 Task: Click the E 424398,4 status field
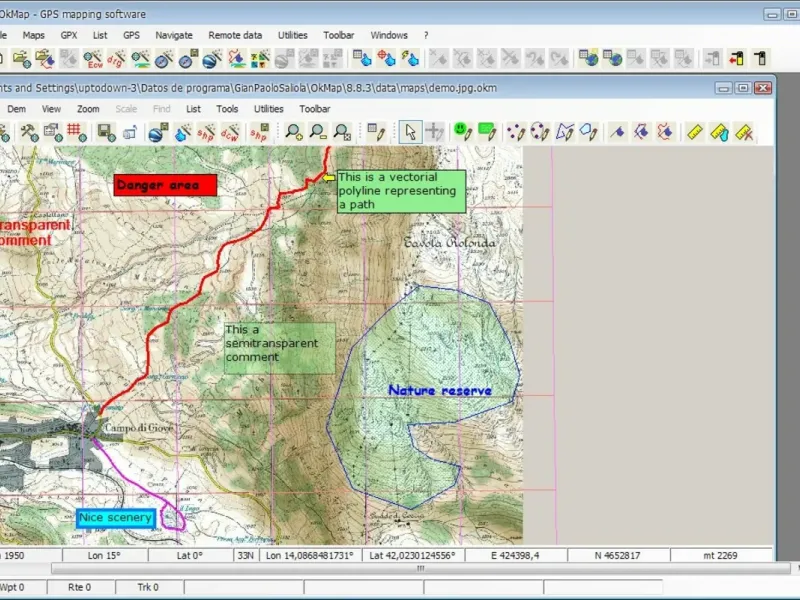click(x=515, y=556)
